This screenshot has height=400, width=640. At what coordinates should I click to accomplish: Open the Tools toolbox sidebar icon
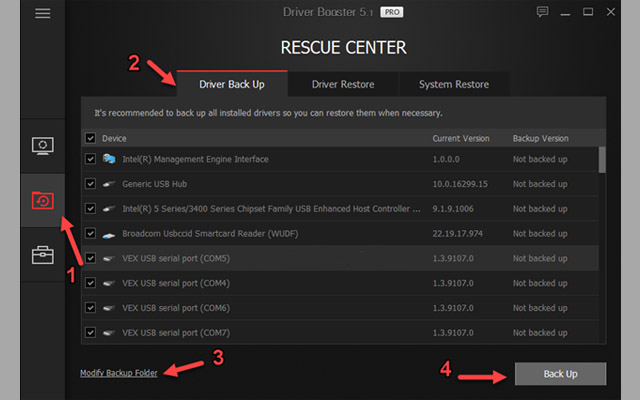[x=42, y=255]
